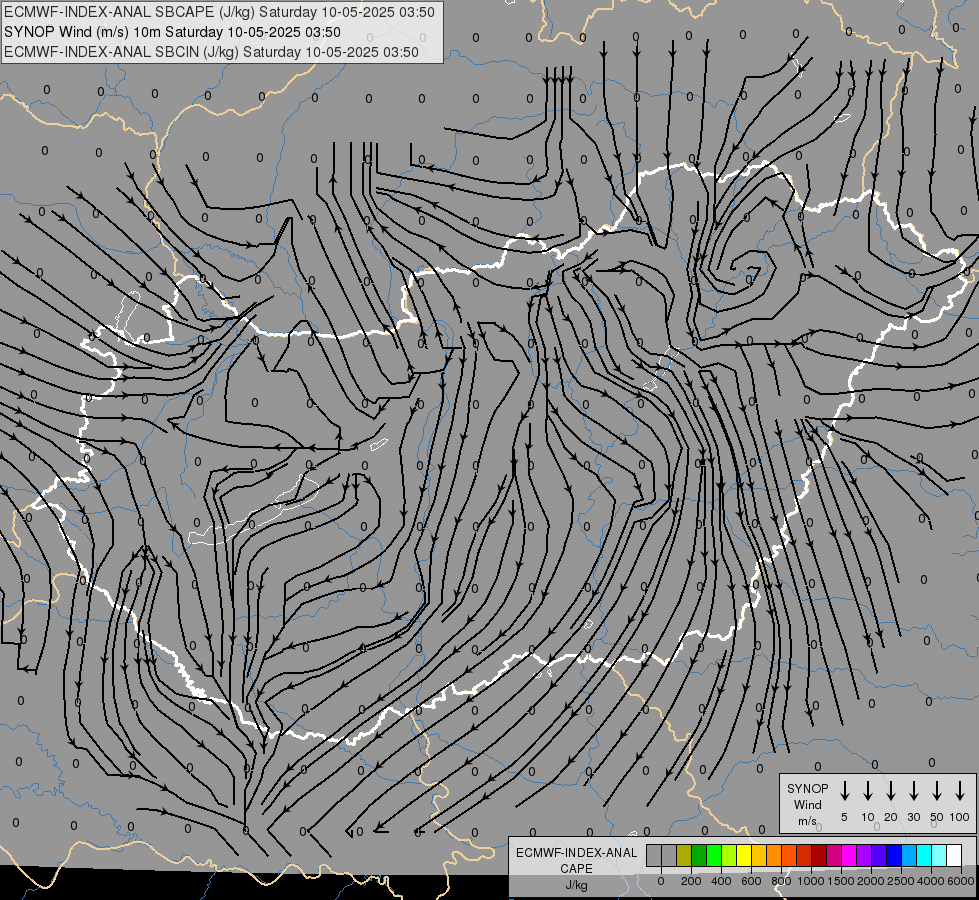The height and width of the screenshot is (900, 979).
Task: Click the 10 m/s wind arrow in legend
Action: point(868,791)
